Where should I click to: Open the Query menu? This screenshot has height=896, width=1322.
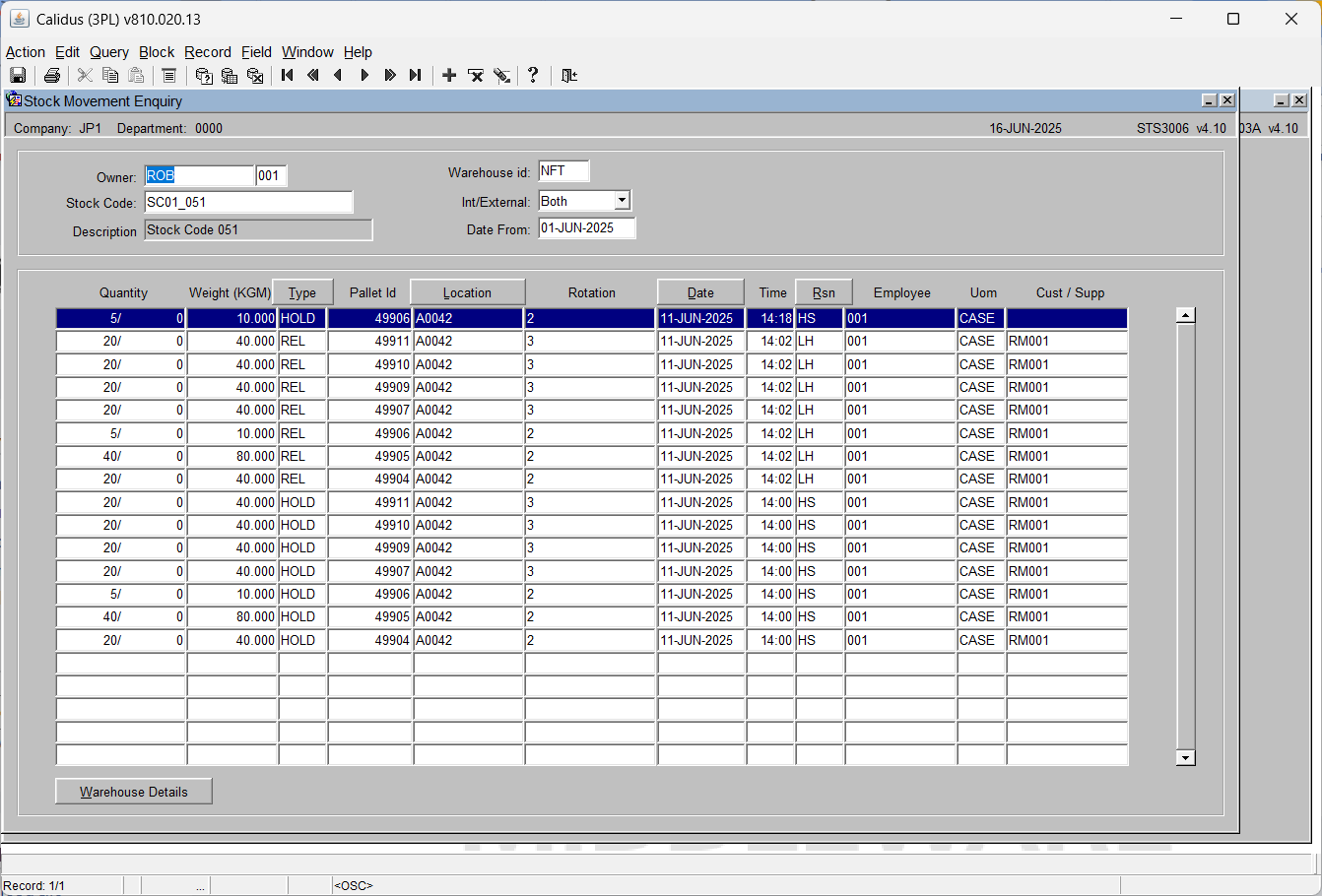tap(109, 52)
